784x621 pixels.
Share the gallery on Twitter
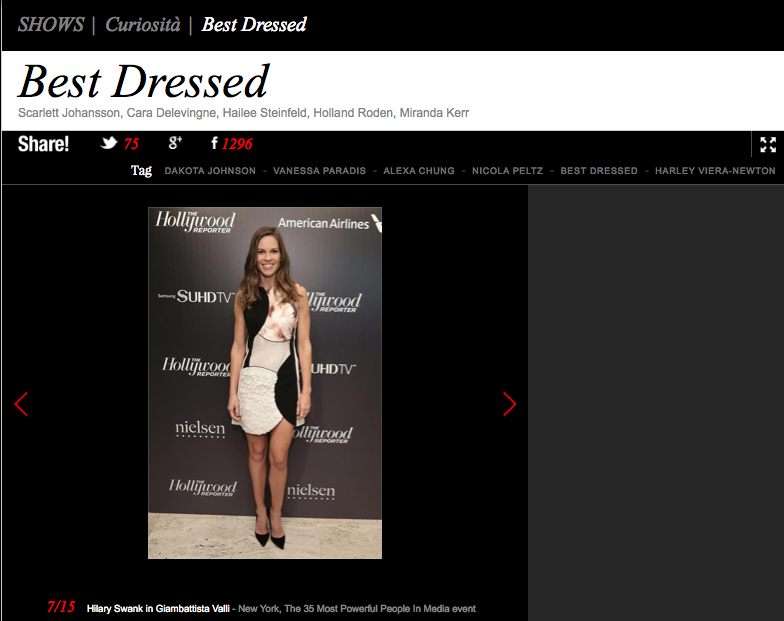pyautogui.click(x=109, y=144)
